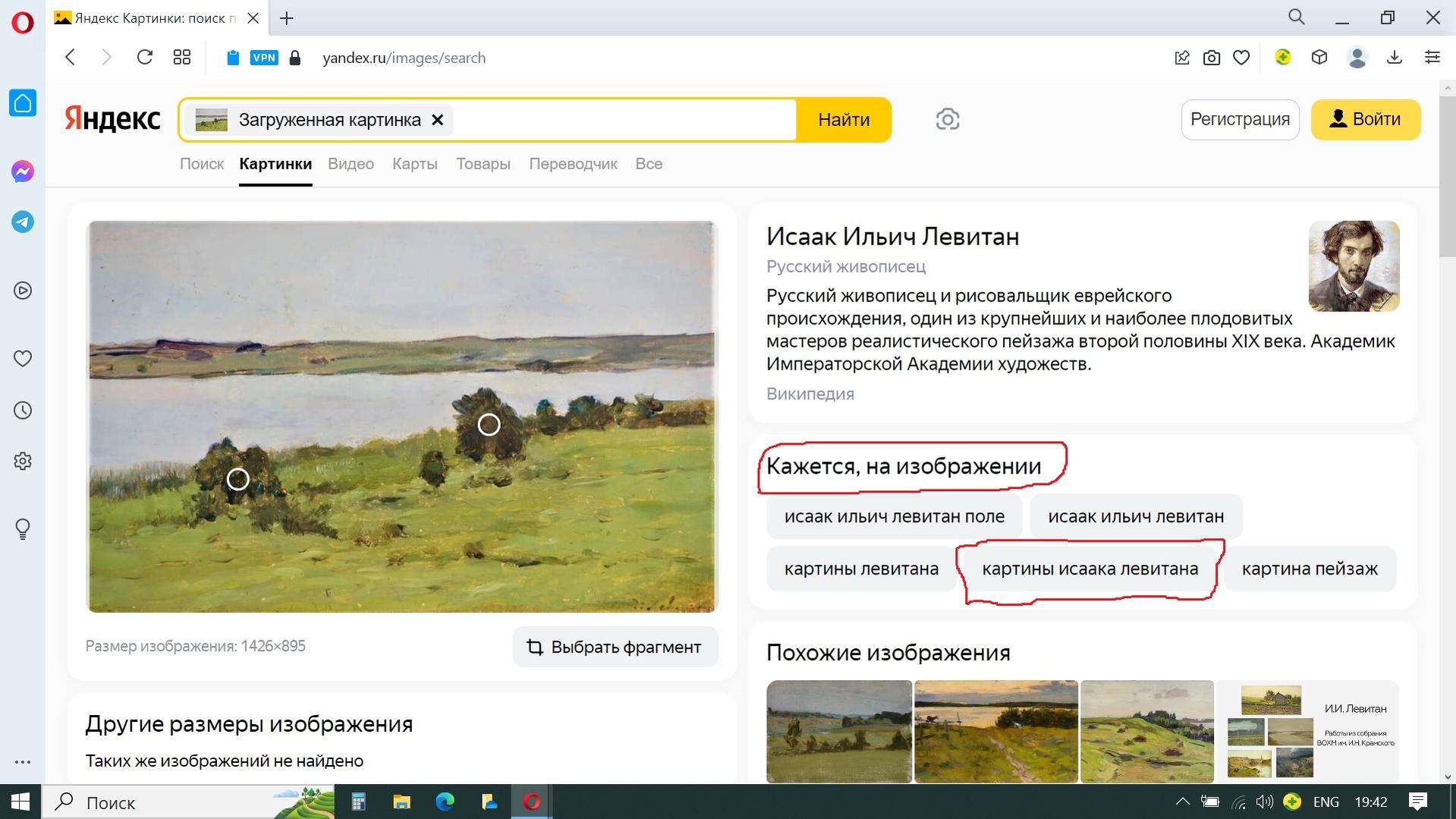Click the Opera snapshot camera icon
Viewport: 1456px width, 819px height.
pos(1212,58)
